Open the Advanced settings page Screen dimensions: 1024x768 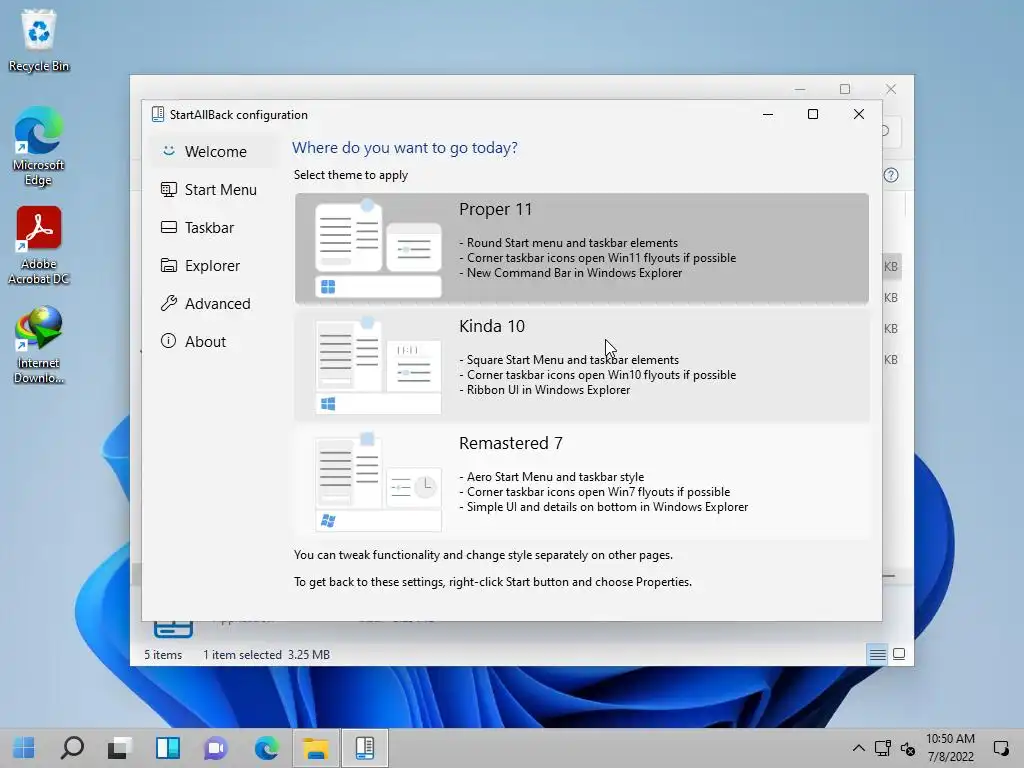pos(215,303)
